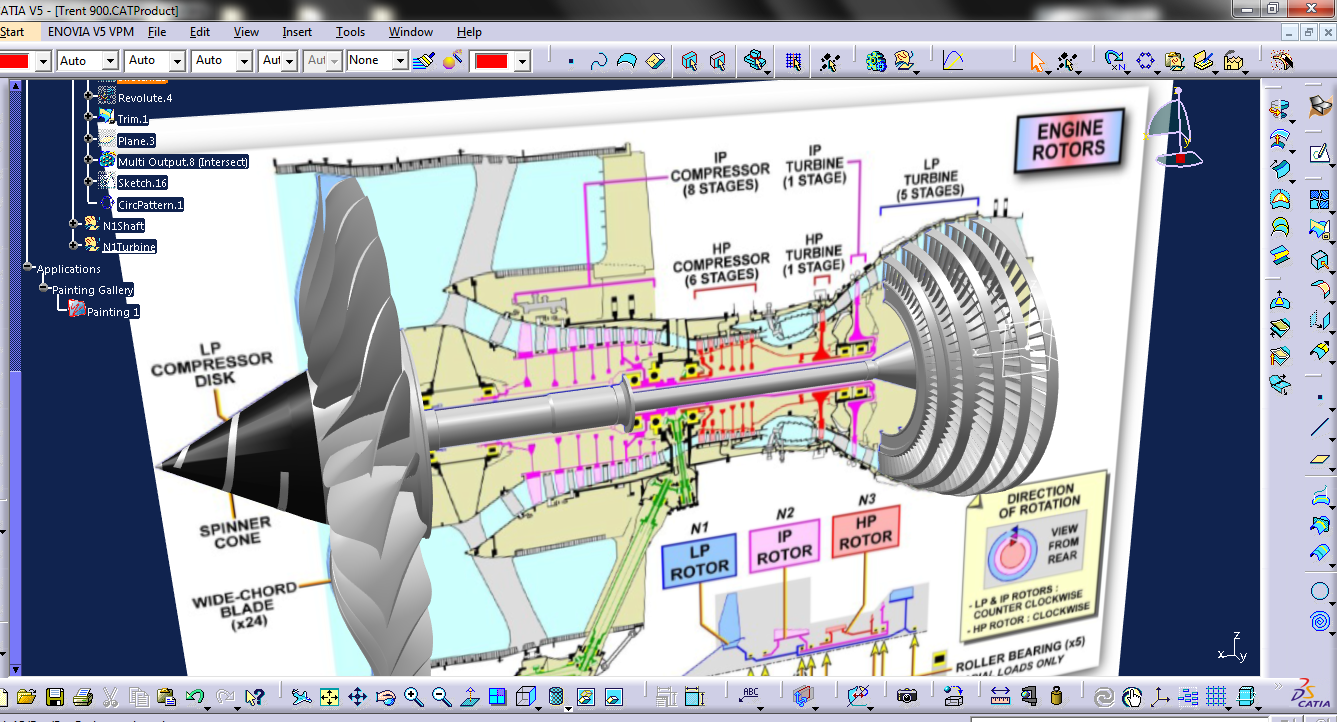Open the Start menu

coord(11,32)
